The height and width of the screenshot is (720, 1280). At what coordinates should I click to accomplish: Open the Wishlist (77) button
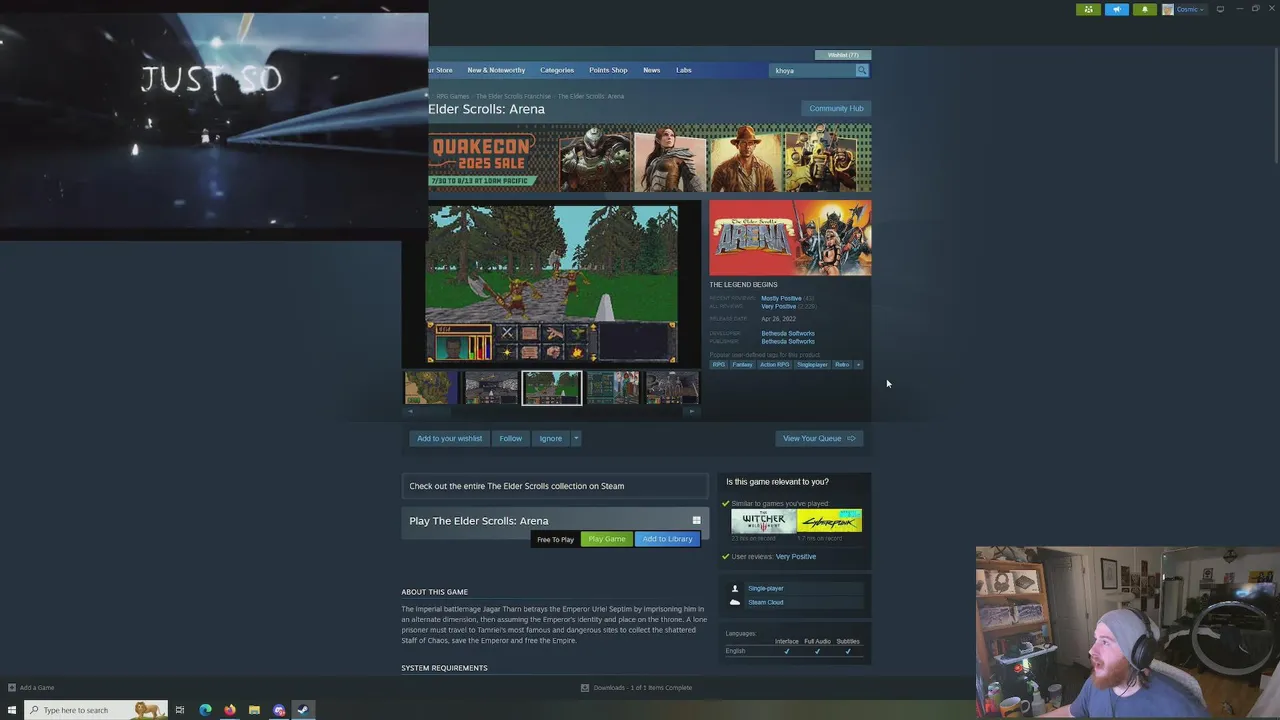843,55
